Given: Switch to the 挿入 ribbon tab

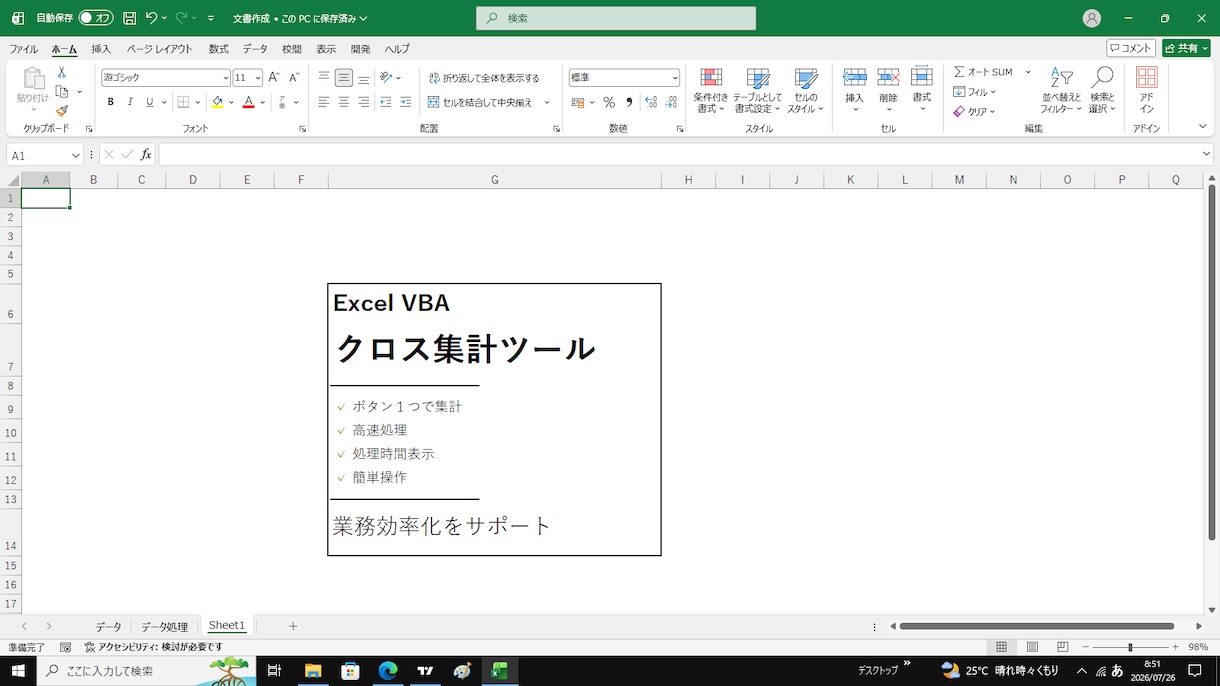Looking at the screenshot, I should (x=101, y=49).
